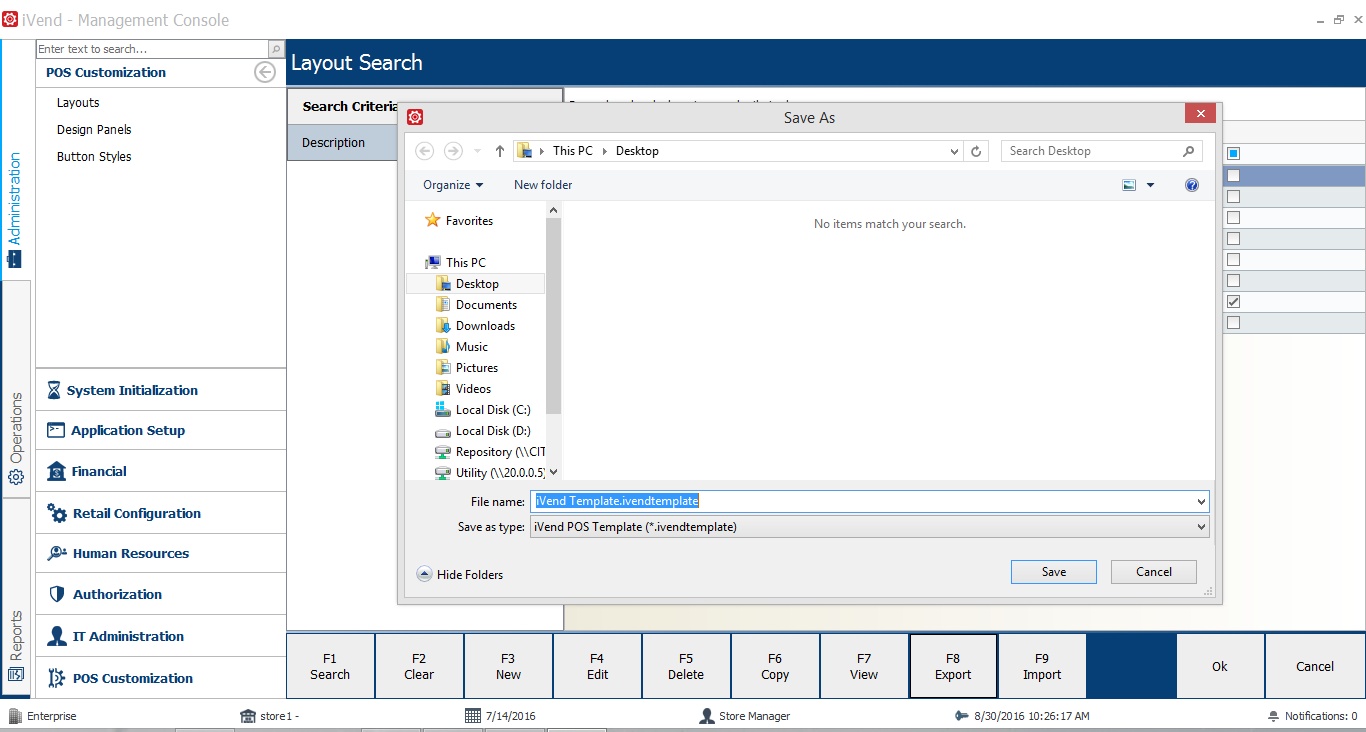Expand the address bar previous locations dropdown
Image resolution: width=1366 pixels, height=732 pixels.
(x=955, y=151)
